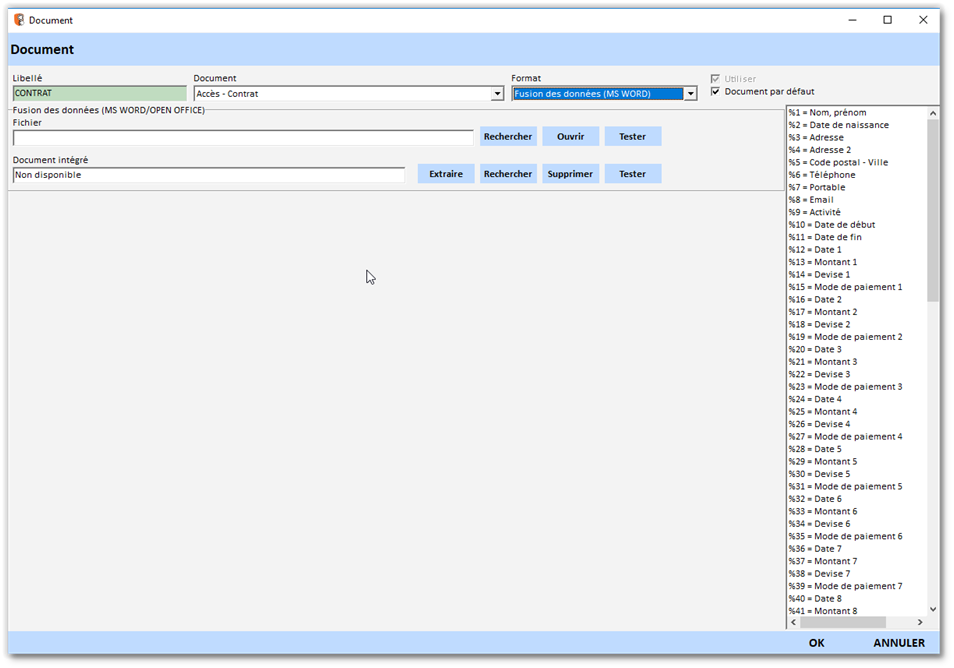Open the Format dropdown arrow
Viewport: 954px width, 668px height.
click(690, 94)
